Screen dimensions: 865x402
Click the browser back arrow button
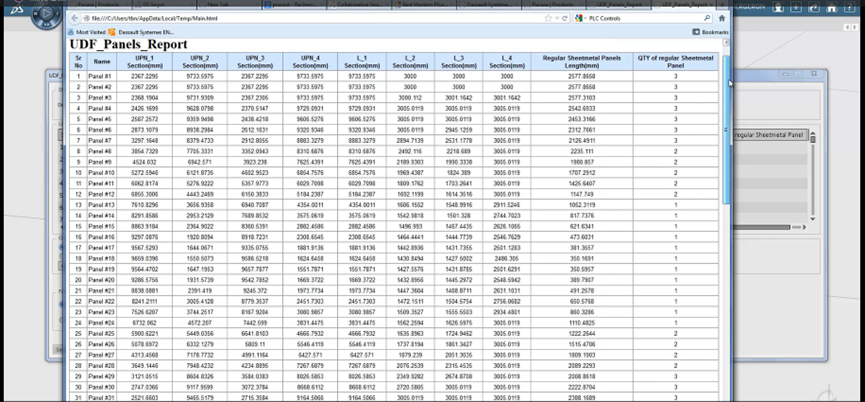[x=76, y=18]
